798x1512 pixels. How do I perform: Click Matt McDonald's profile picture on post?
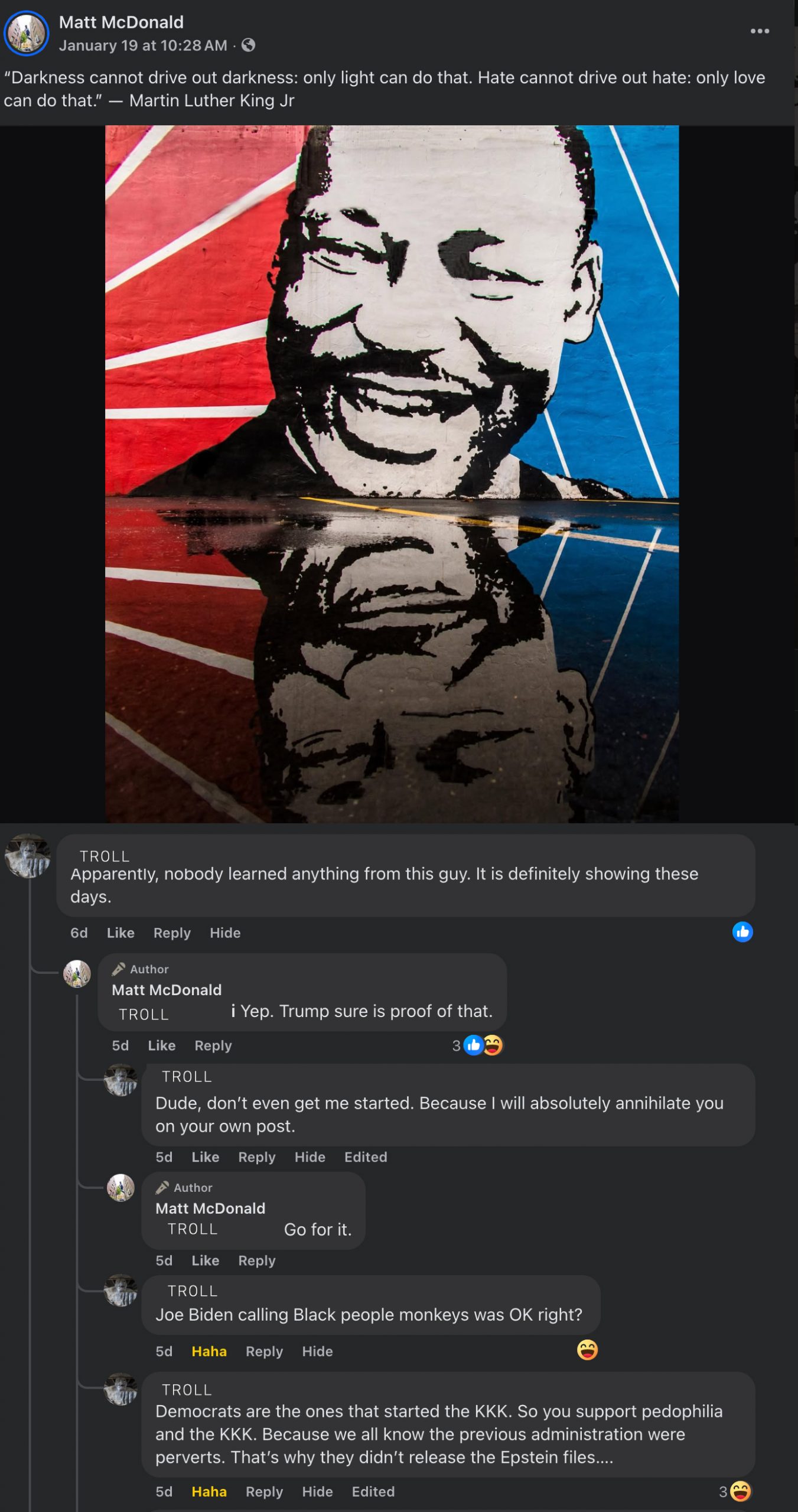[26, 33]
